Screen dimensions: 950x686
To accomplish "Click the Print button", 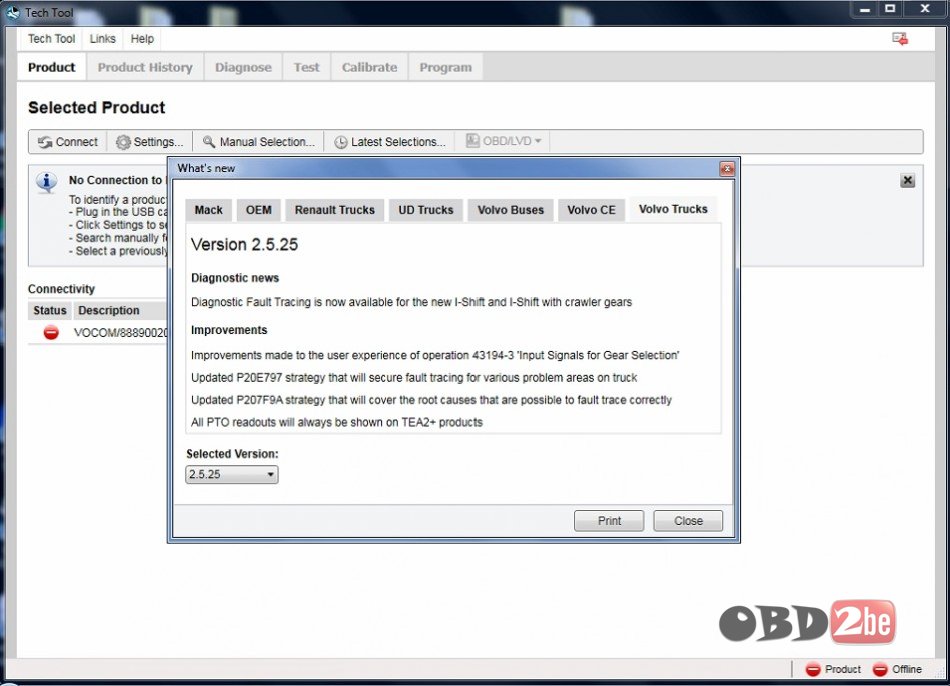I will 609,521.
